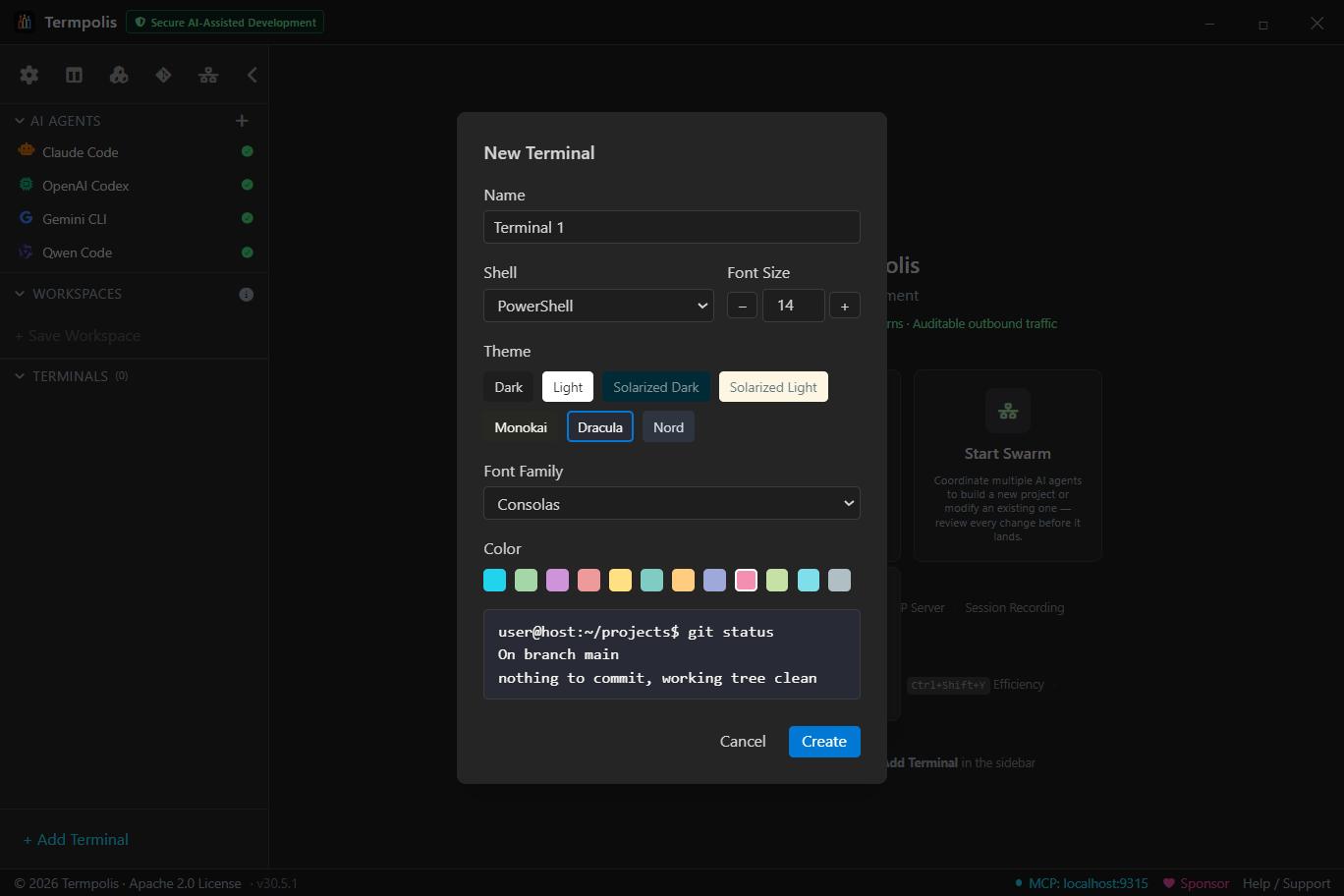Viewport: 1344px width, 896px height.
Task: Pick the purple color swatch
Action: click(558, 580)
